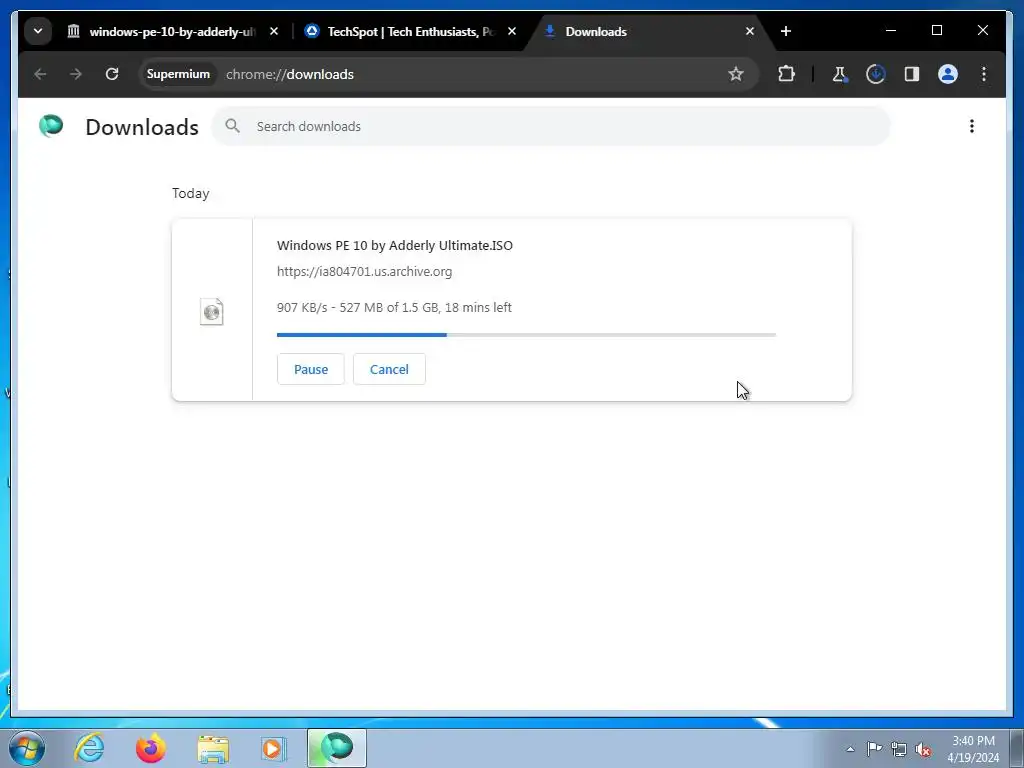Open the profile avatar menu

[948, 74]
